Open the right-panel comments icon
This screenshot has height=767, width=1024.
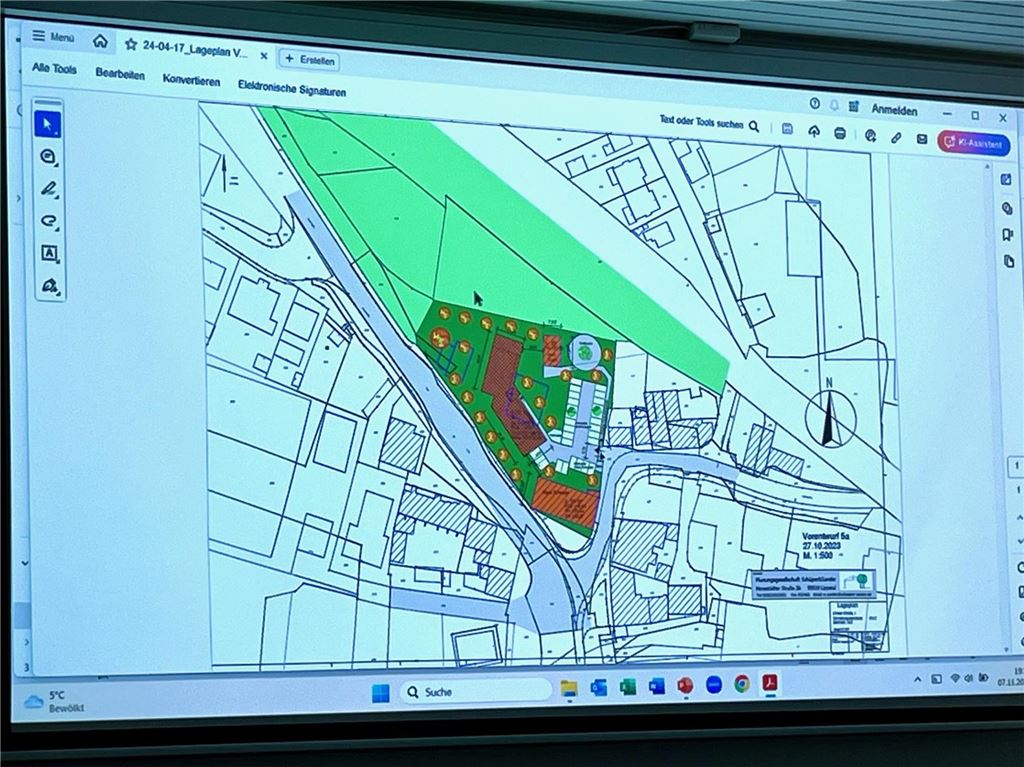[x=1007, y=208]
